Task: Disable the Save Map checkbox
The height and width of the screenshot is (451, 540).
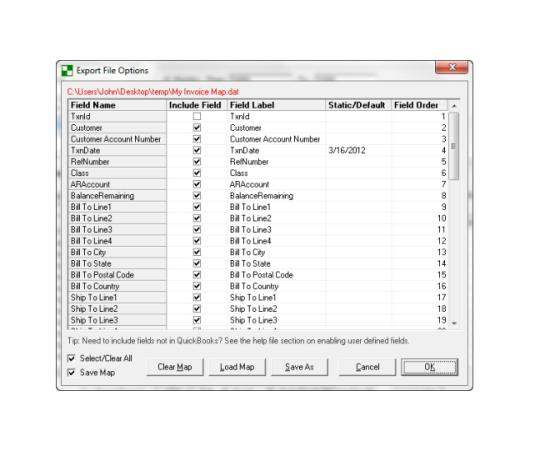Action: pyautogui.click(x=71, y=373)
